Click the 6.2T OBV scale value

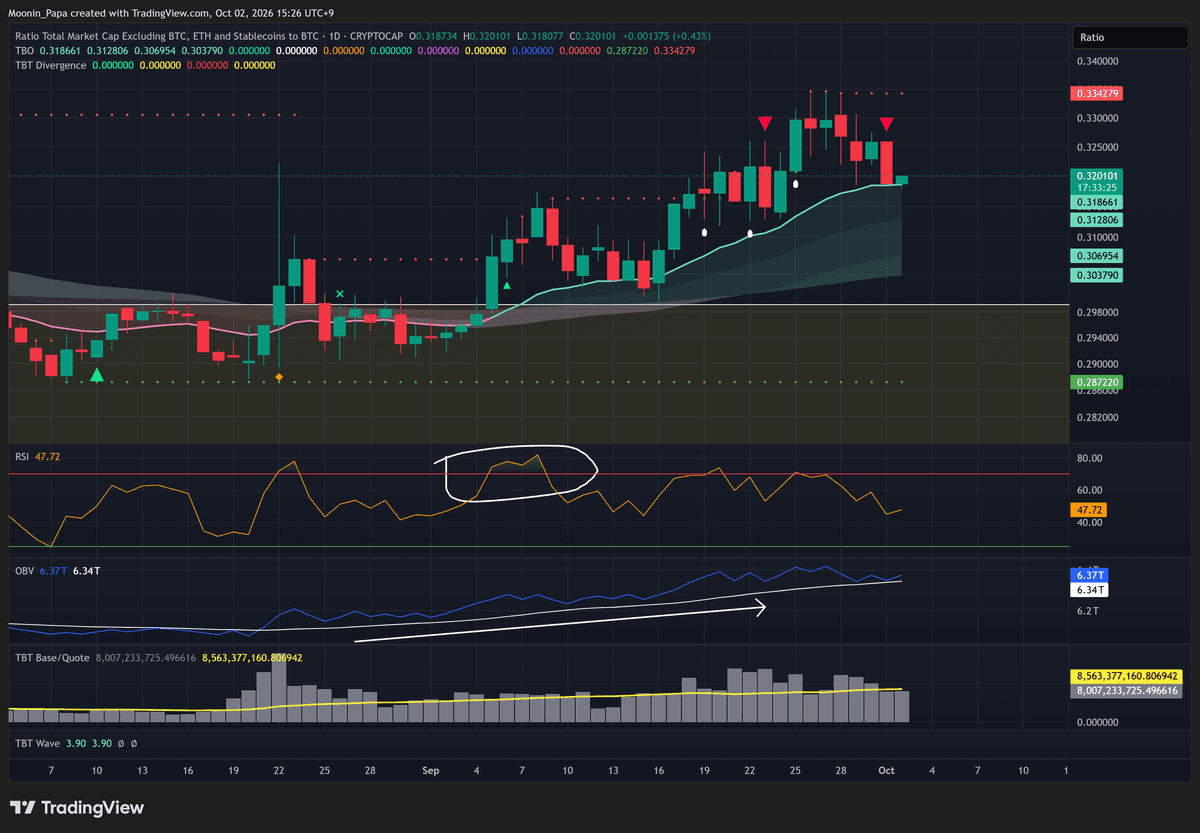click(x=1089, y=610)
